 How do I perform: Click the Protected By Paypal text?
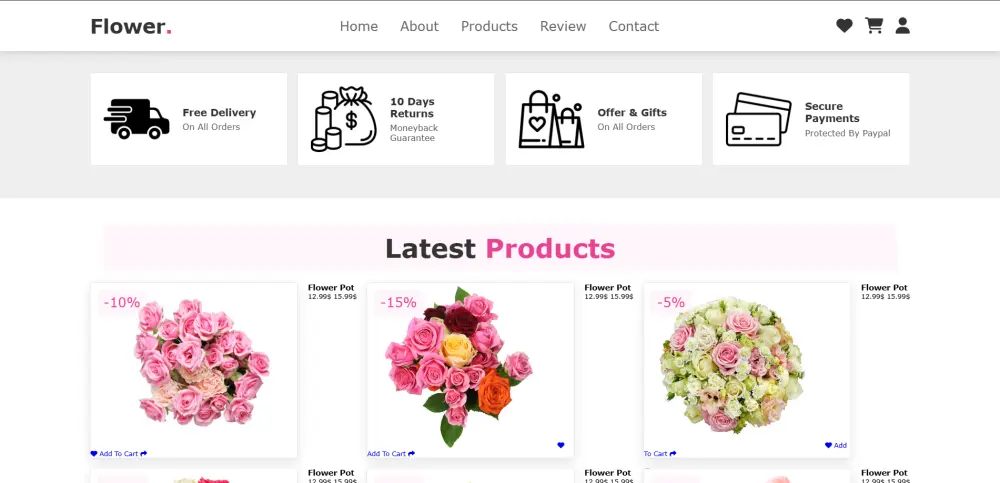tap(848, 133)
